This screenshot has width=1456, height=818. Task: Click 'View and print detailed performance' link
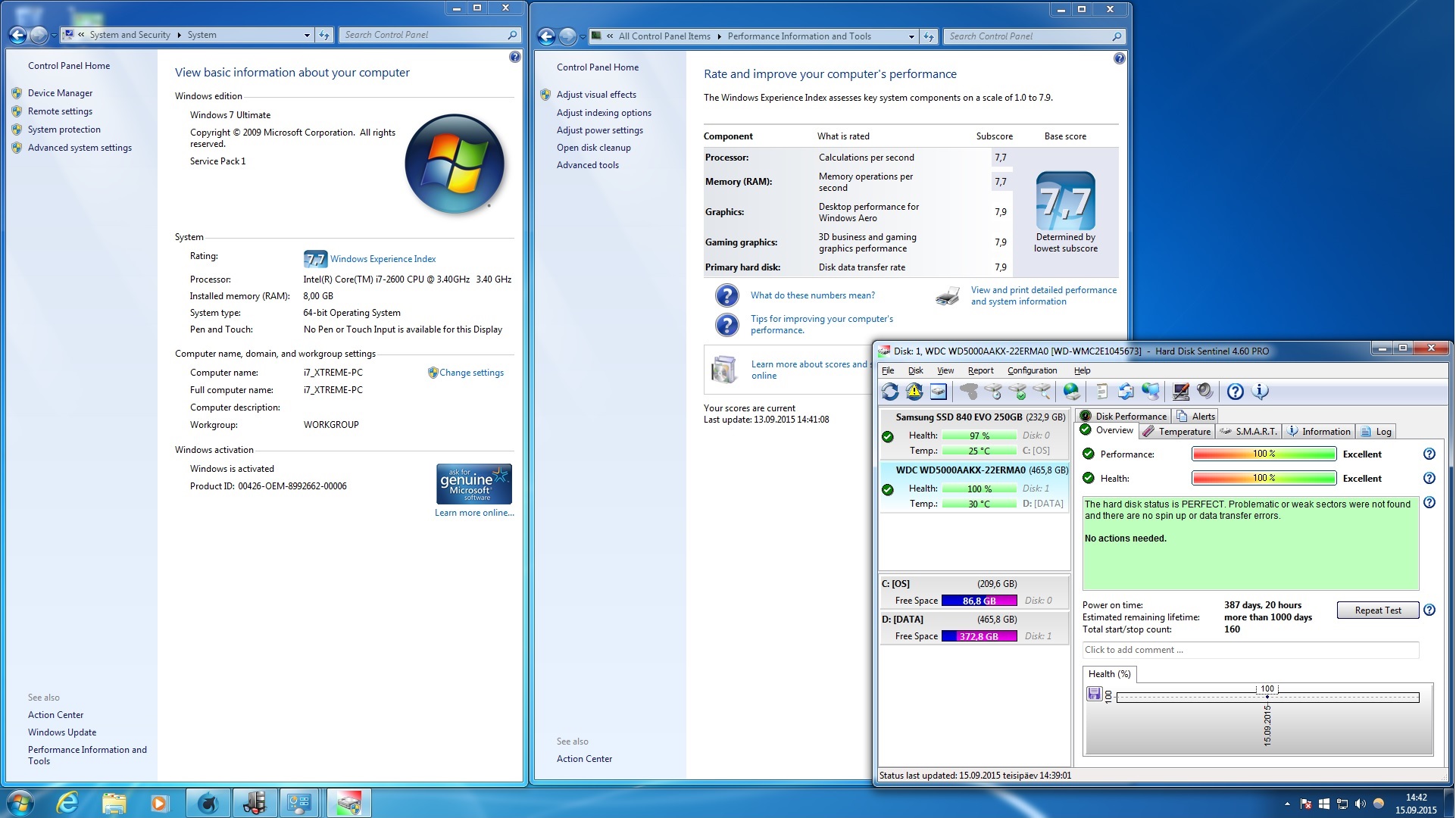1043,296
